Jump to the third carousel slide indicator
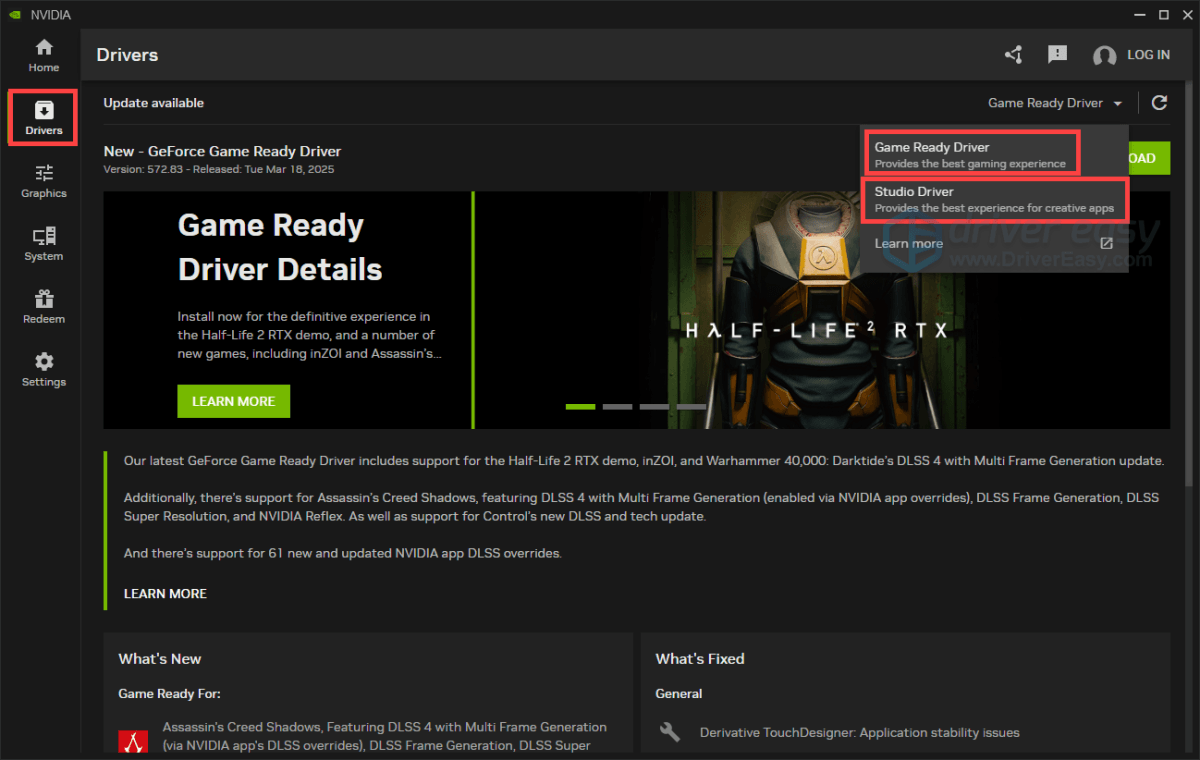The image size is (1200, 760). [x=654, y=407]
